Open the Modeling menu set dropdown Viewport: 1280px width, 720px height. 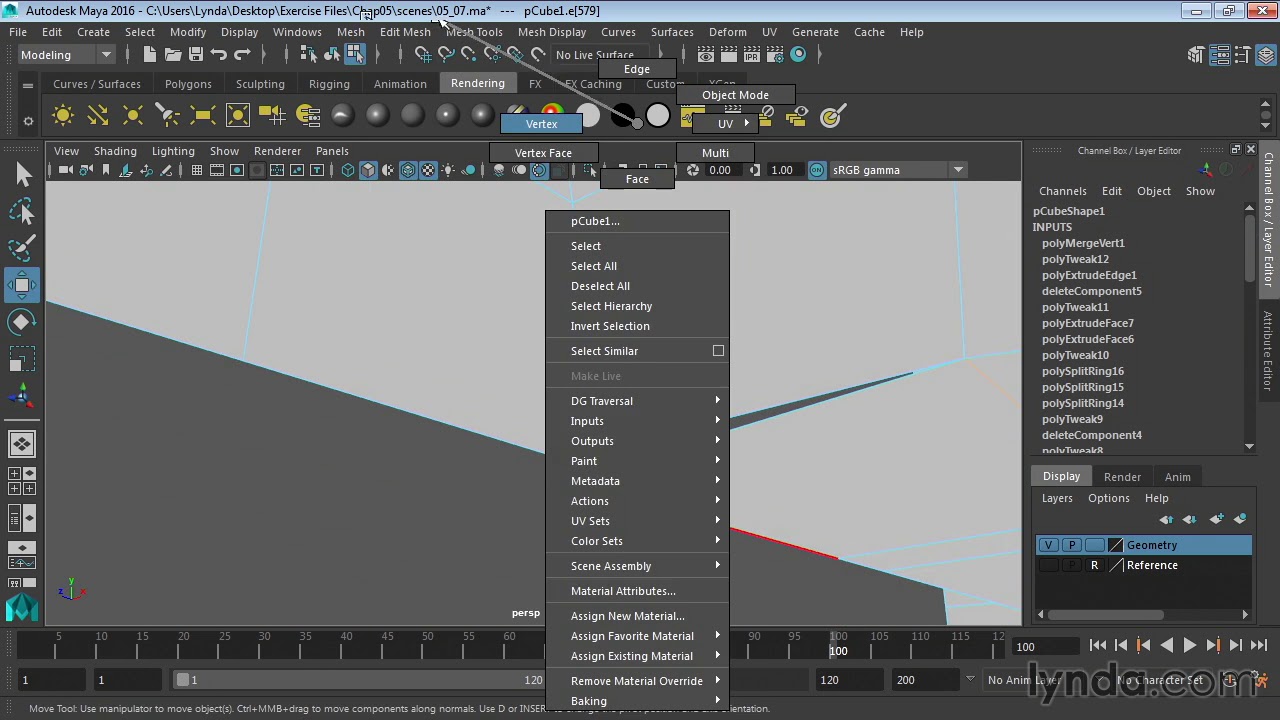(66, 55)
